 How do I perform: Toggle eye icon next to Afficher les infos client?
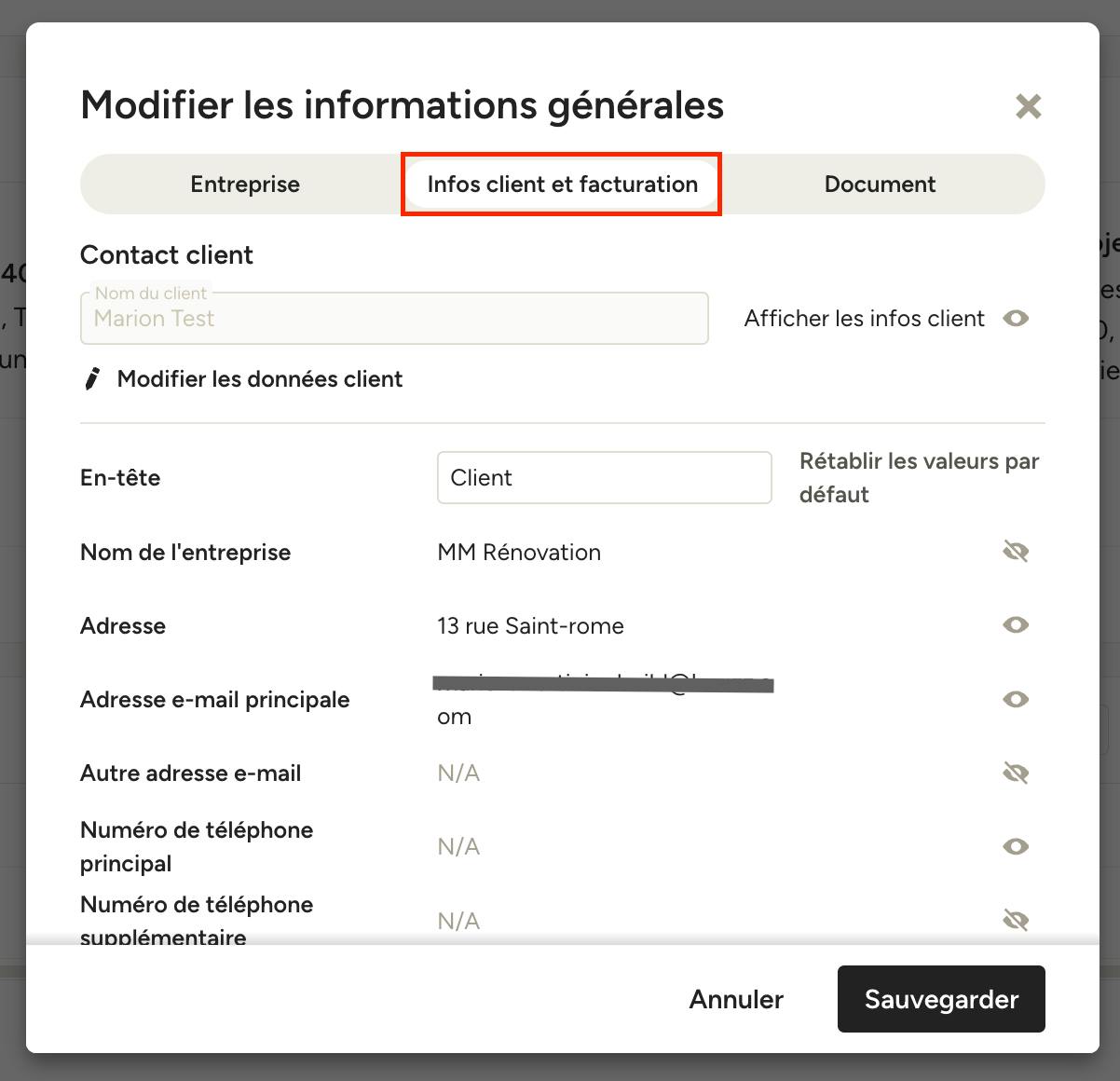click(x=1016, y=319)
